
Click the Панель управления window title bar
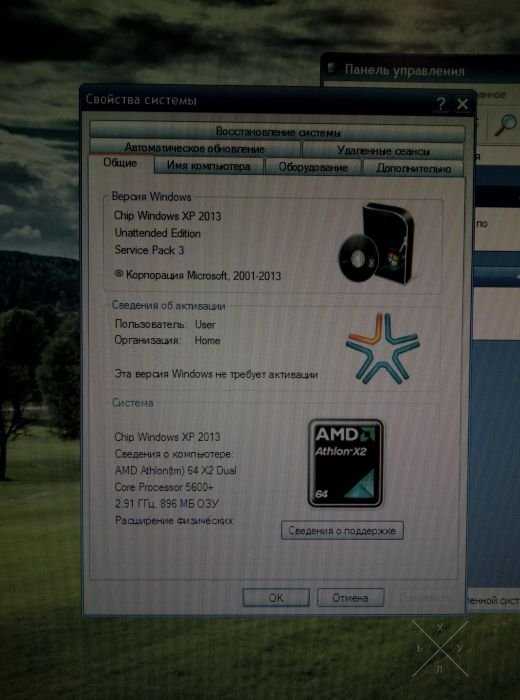[x=420, y=70]
